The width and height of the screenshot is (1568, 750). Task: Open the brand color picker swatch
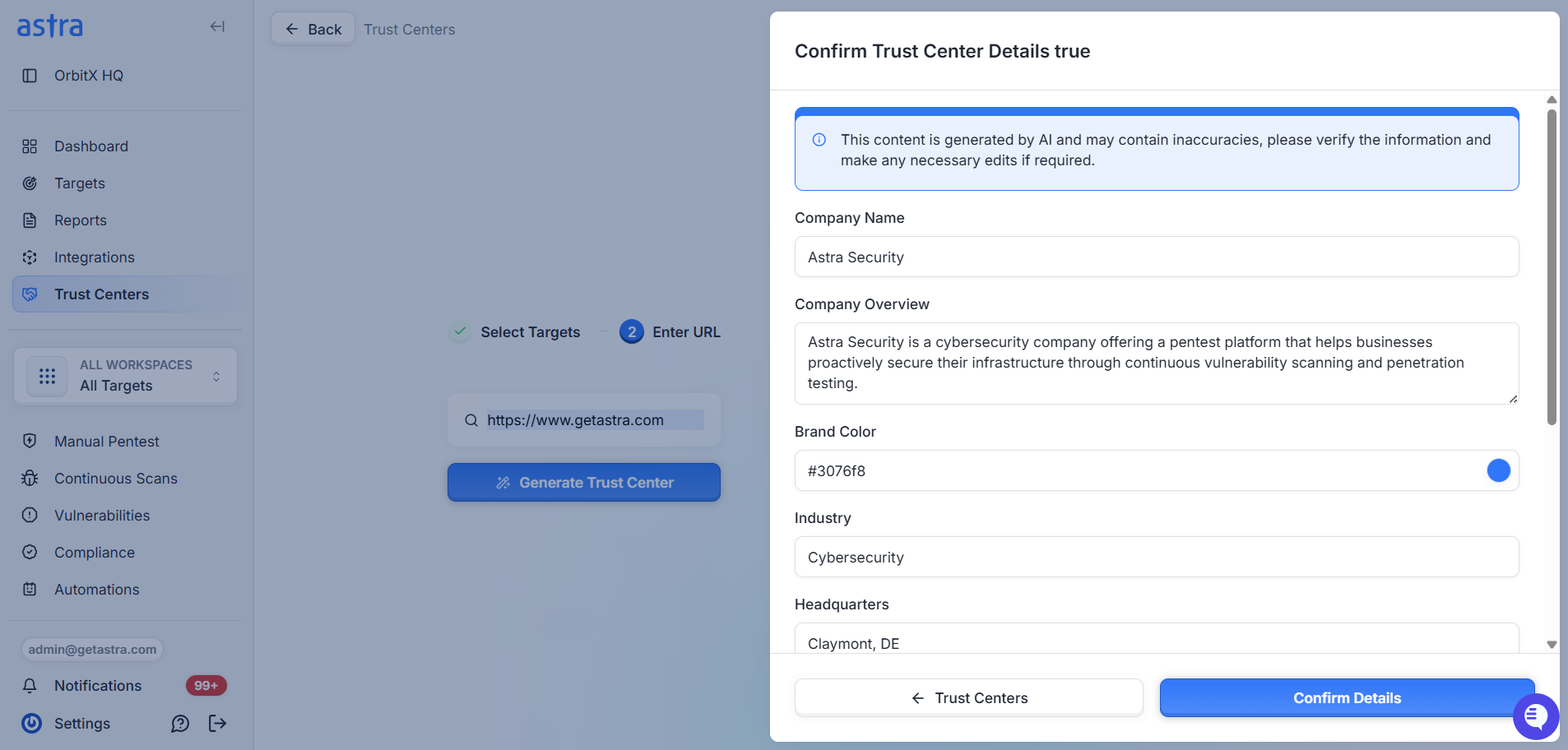coord(1498,470)
